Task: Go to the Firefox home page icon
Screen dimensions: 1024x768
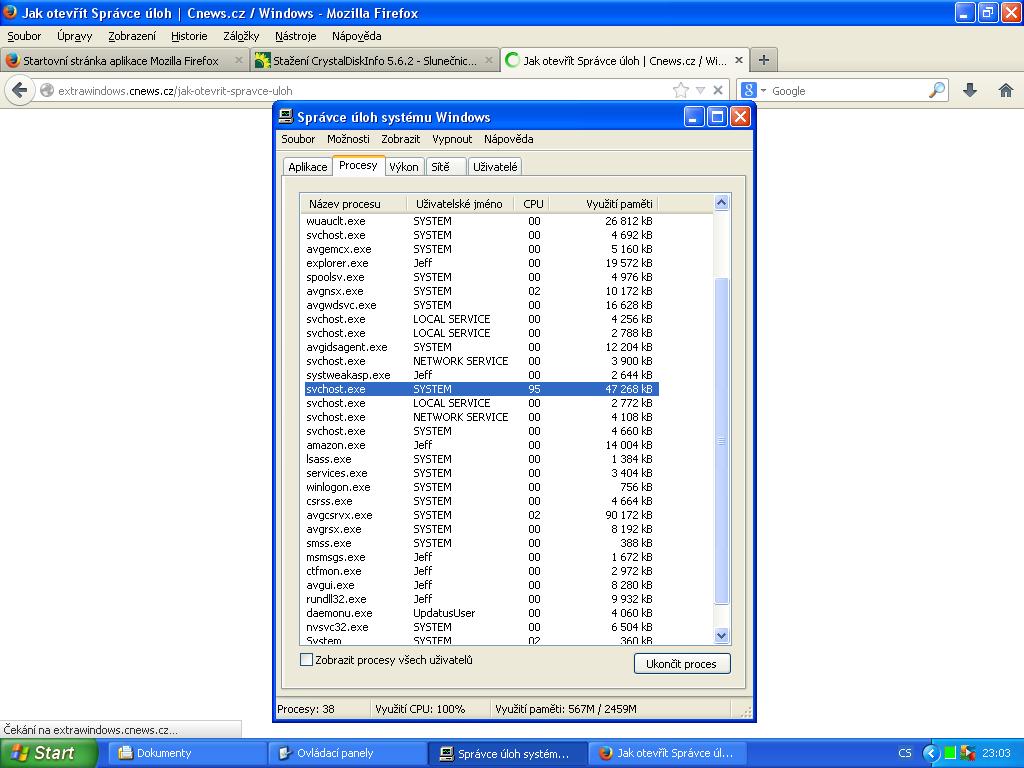Action: 1006,90
